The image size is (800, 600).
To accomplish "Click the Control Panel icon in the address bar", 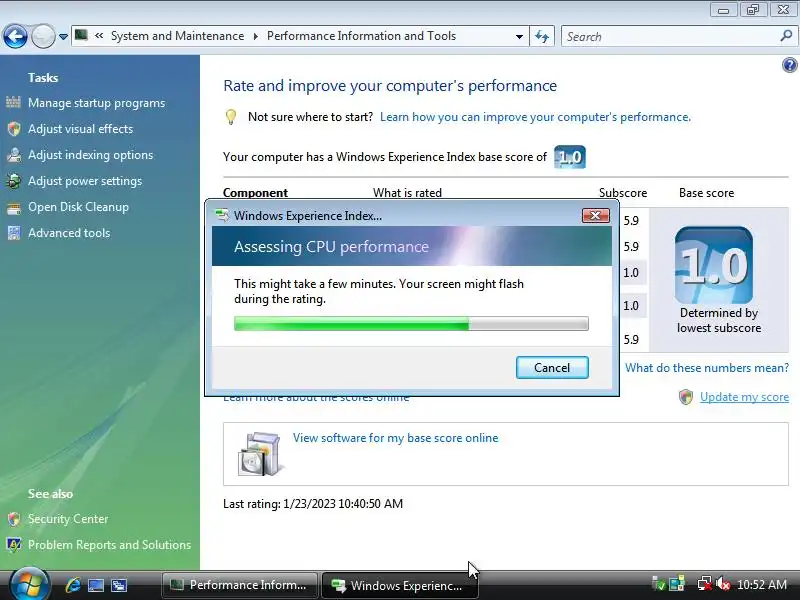I will coord(81,35).
